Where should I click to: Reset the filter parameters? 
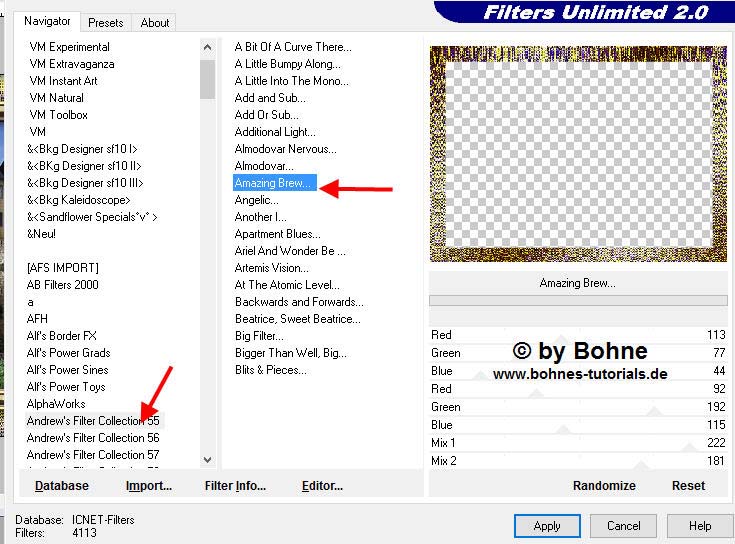[688, 485]
